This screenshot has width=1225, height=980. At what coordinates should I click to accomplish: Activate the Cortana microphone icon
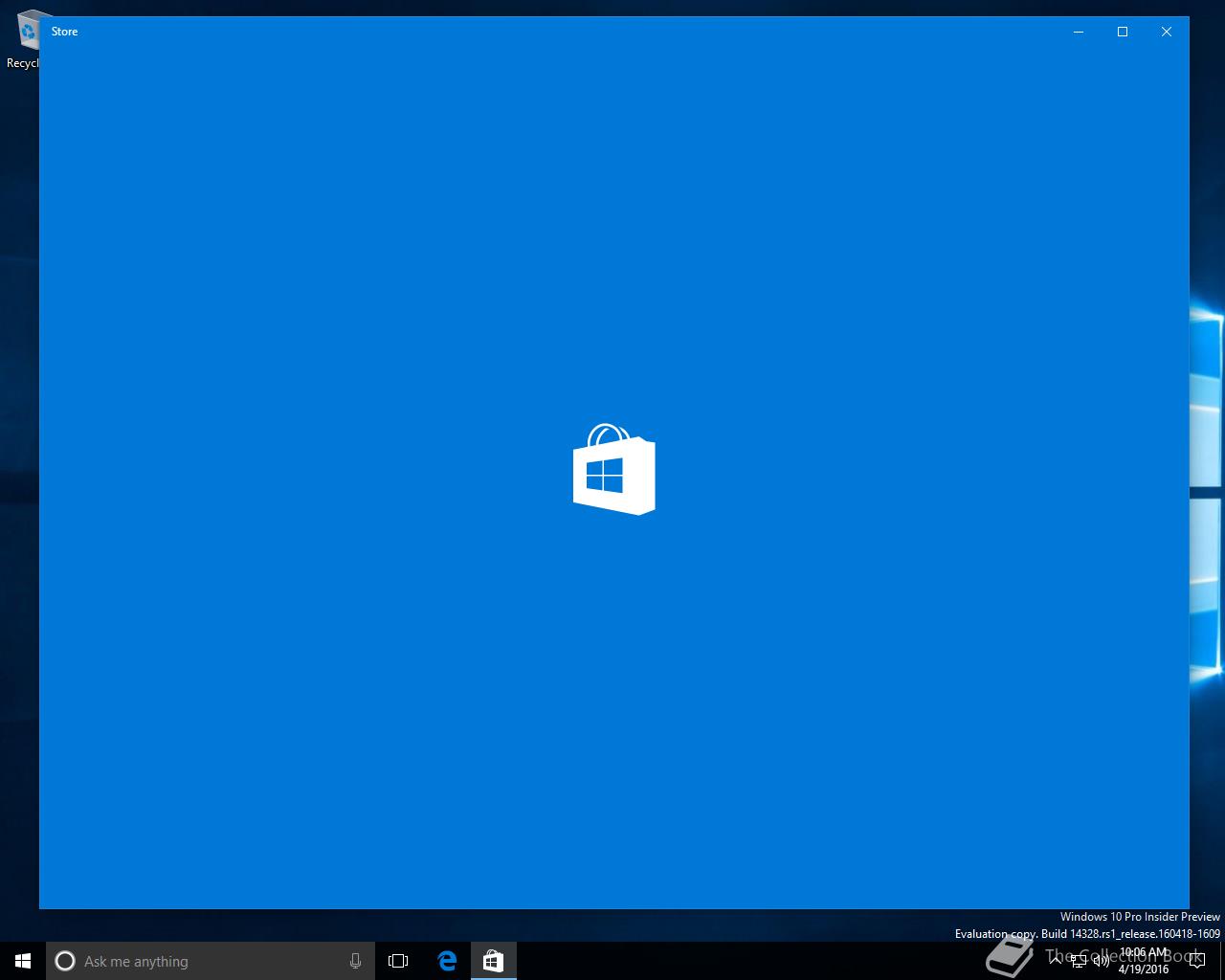point(355,961)
